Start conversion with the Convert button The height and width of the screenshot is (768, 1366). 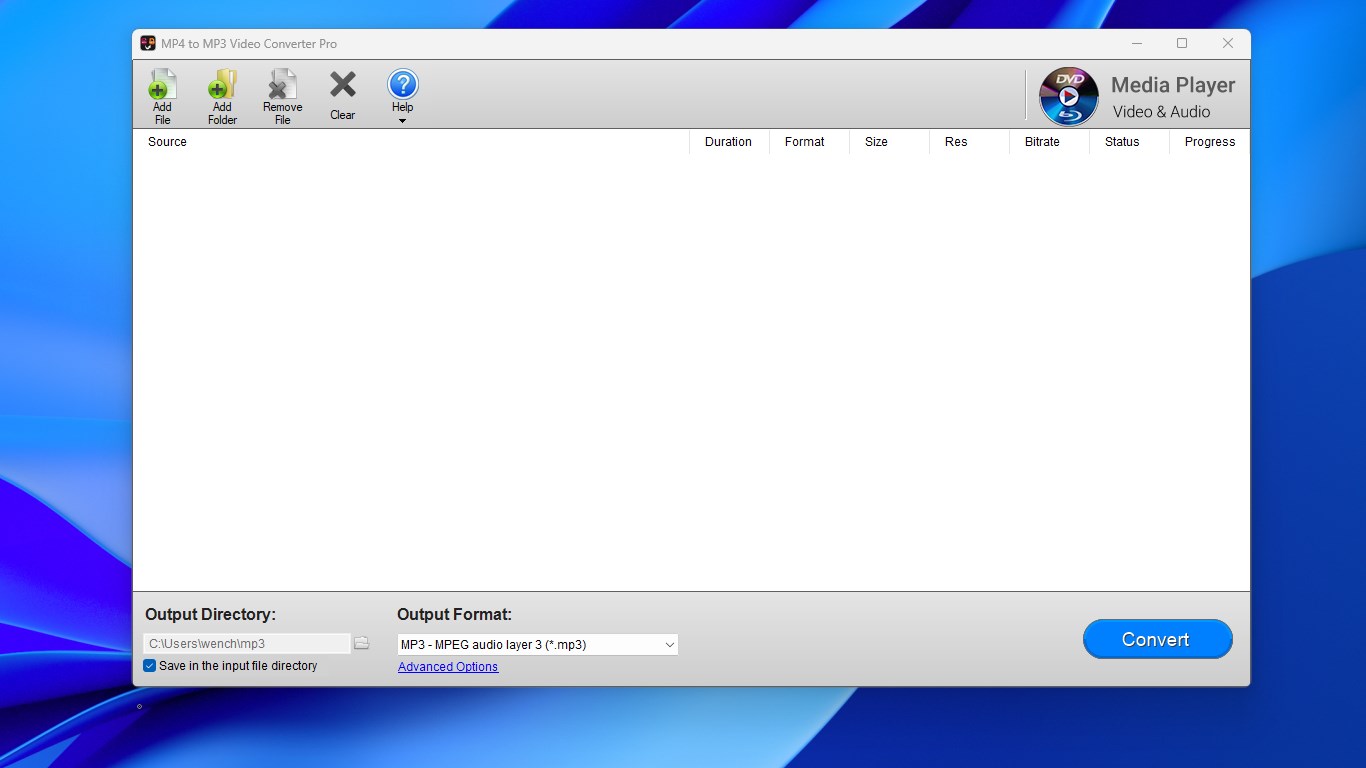click(1157, 640)
